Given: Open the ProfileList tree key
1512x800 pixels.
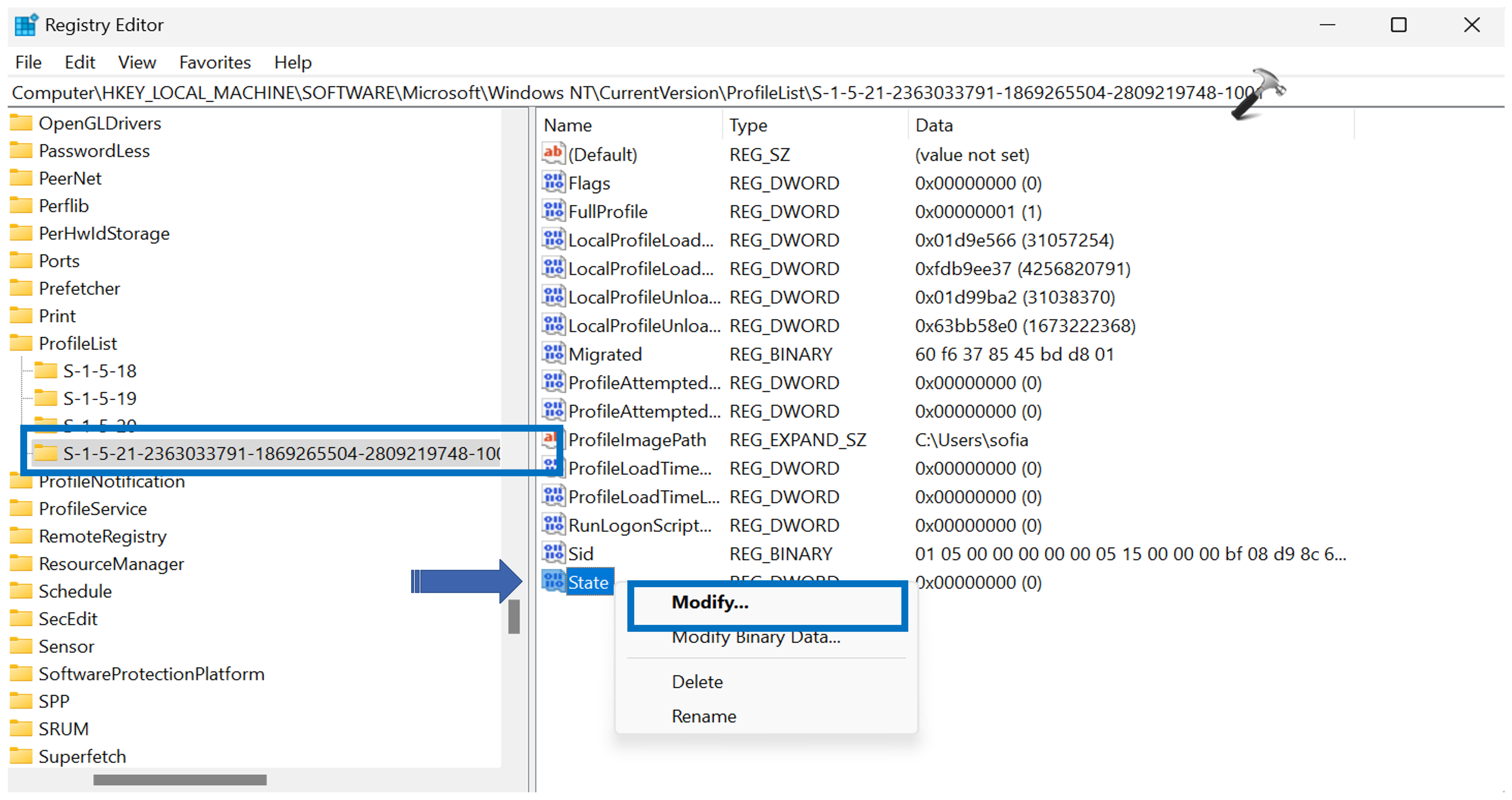Looking at the screenshot, I should [77, 343].
